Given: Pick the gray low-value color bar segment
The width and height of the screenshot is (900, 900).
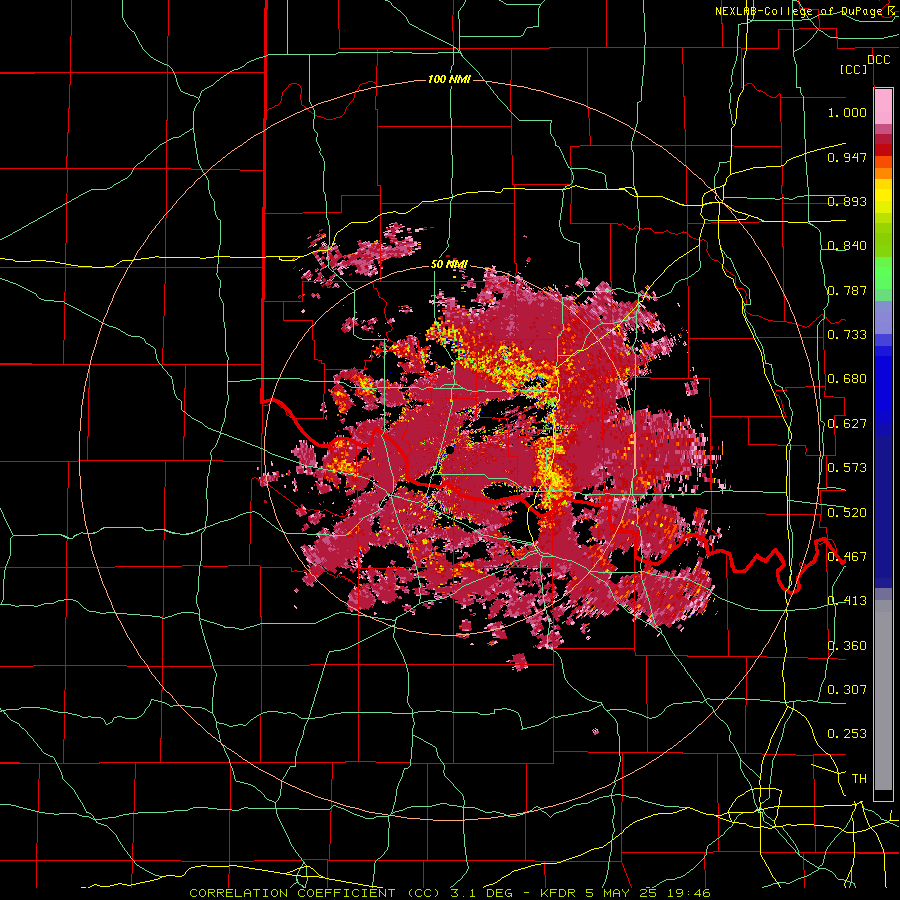Looking at the screenshot, I should [883, 695].
